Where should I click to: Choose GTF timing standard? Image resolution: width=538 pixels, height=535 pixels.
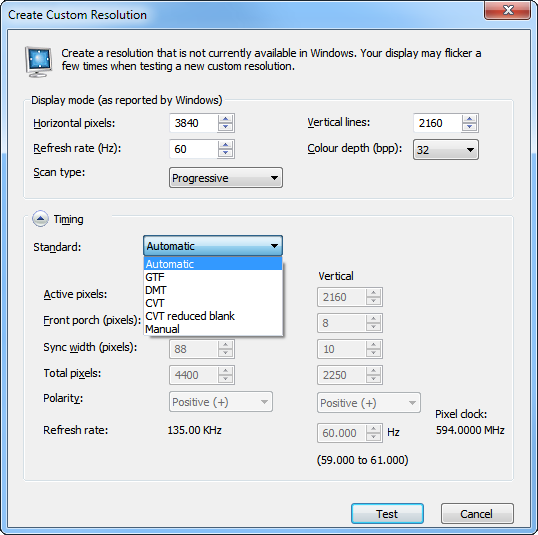point(213,277)
